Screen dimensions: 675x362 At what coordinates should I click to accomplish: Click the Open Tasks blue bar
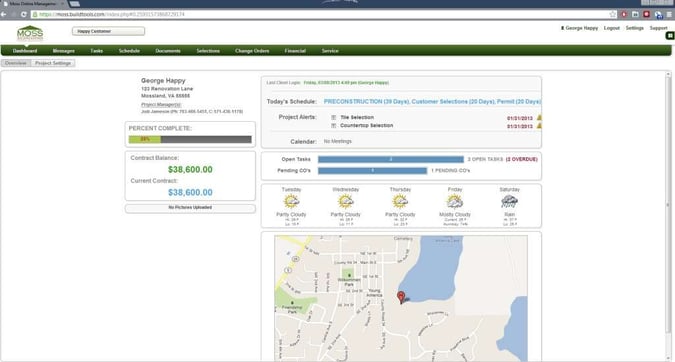(390, 159)
